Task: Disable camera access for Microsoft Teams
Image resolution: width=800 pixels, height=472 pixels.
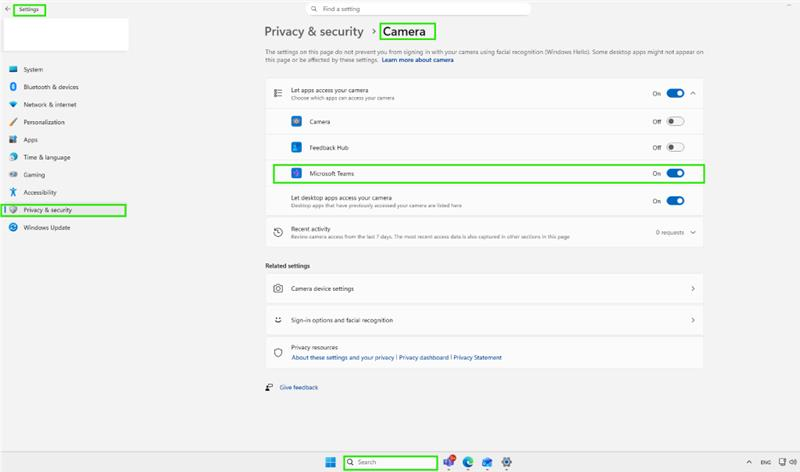Action: [x=675, y=173]
